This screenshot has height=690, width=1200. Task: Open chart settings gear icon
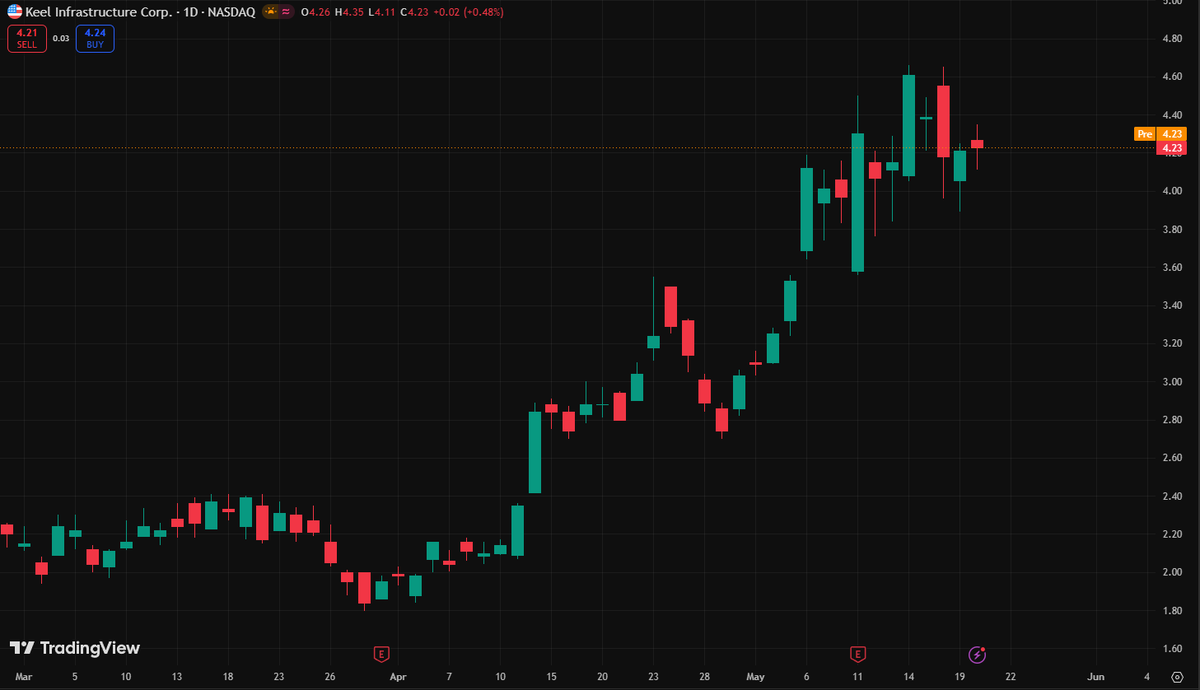point(1177,677)
